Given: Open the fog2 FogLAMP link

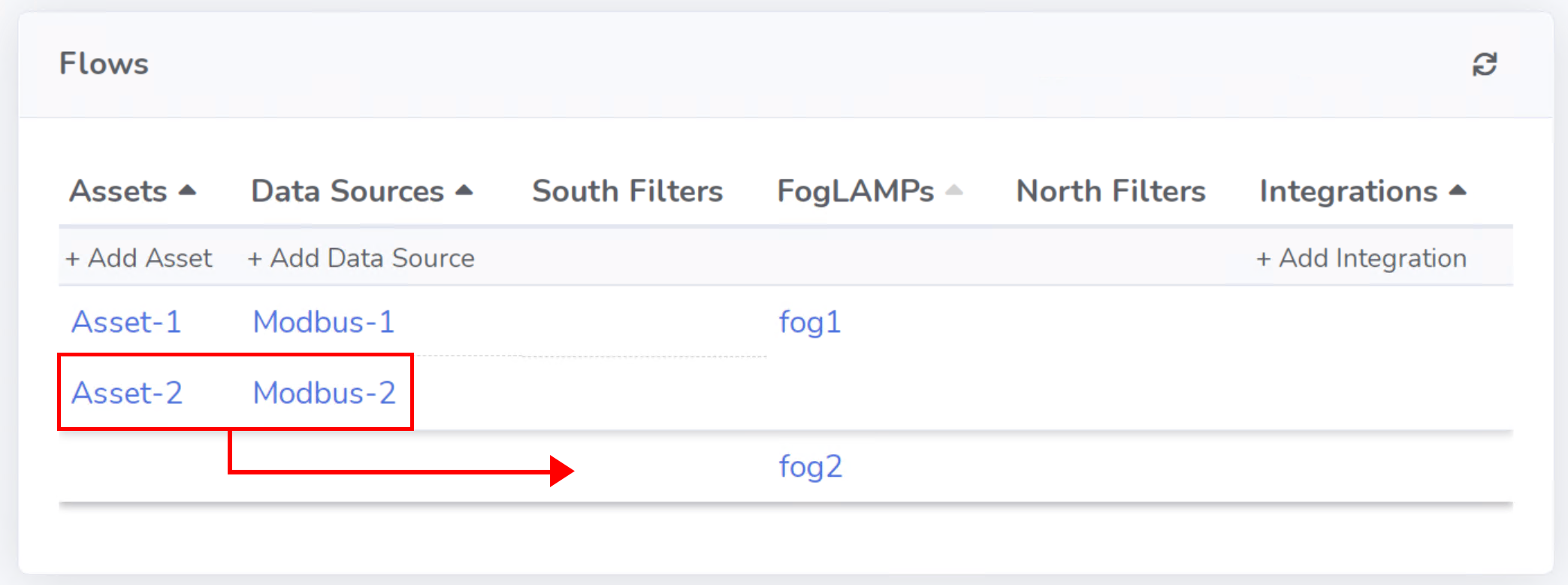Looking at the screenshot, I should tap(810, 467).
